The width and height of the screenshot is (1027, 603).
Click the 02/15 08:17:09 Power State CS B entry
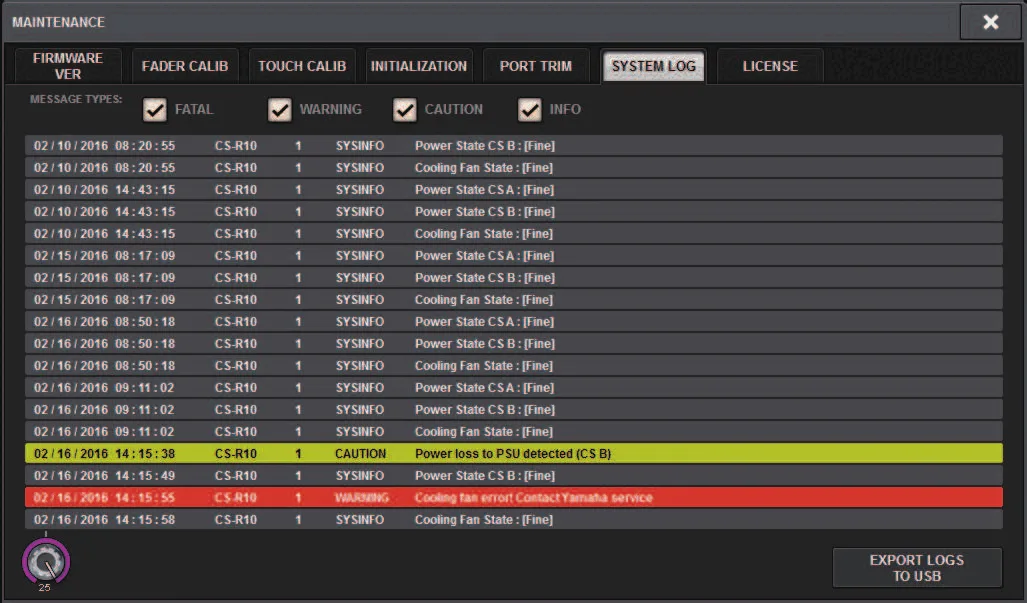click(x=514, y=278)
